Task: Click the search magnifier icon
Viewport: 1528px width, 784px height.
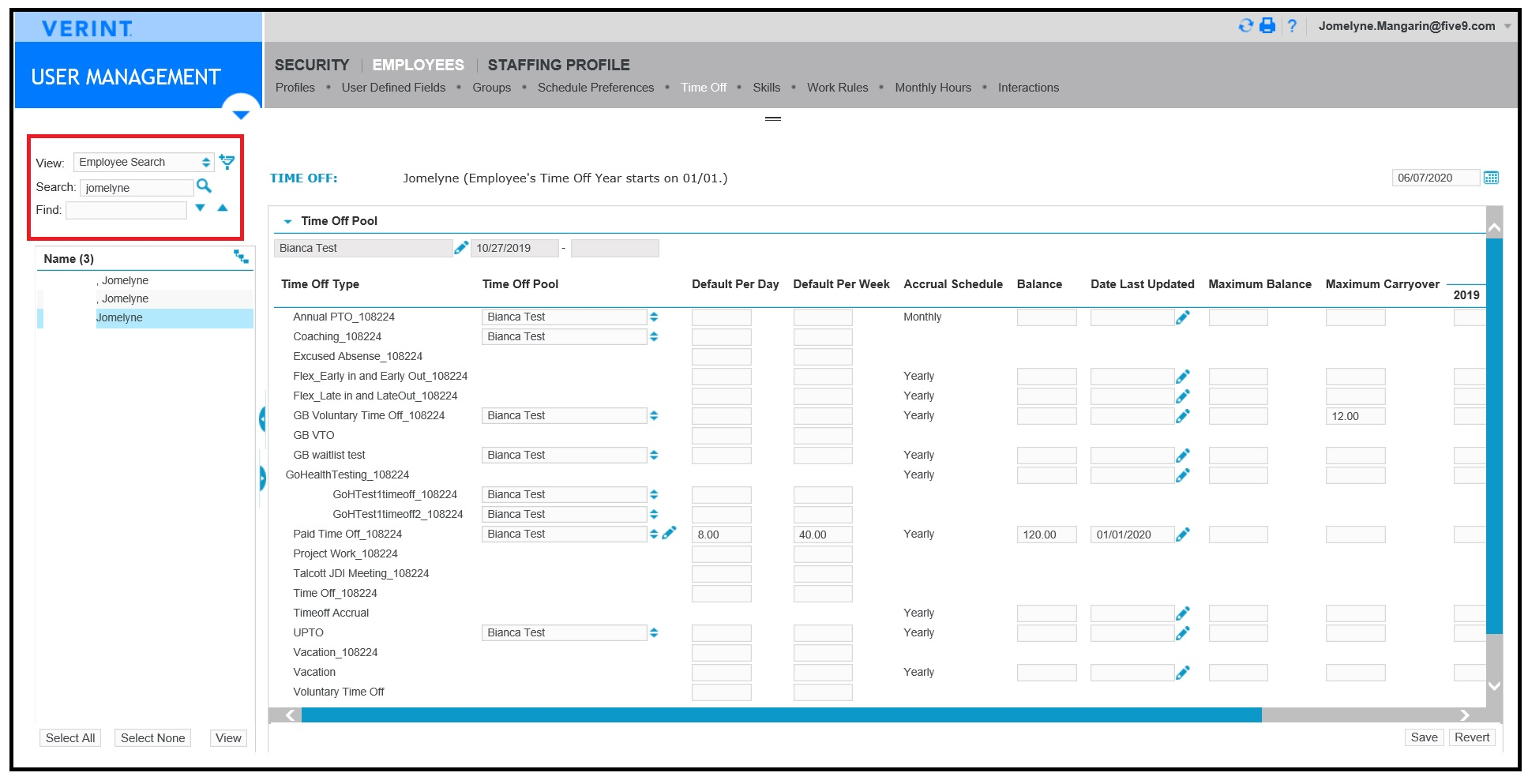Action: coord(204,186)
